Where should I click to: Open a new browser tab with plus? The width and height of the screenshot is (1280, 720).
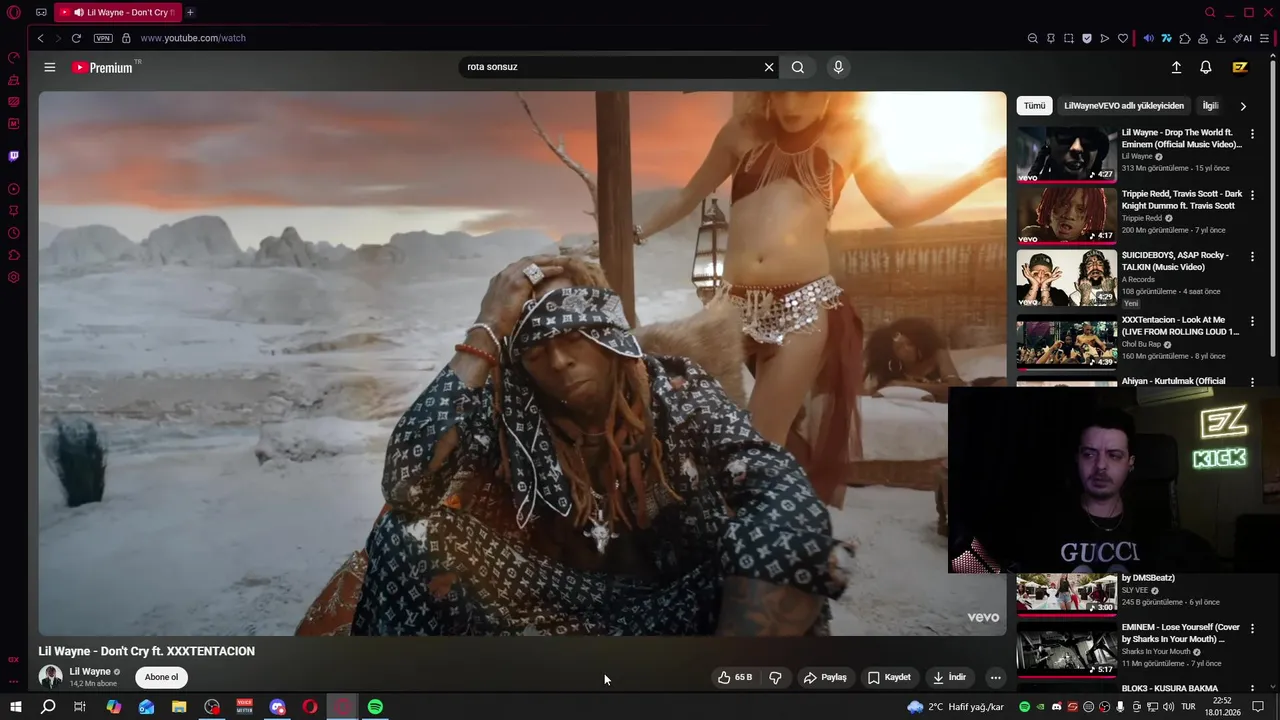click(190, 12)
